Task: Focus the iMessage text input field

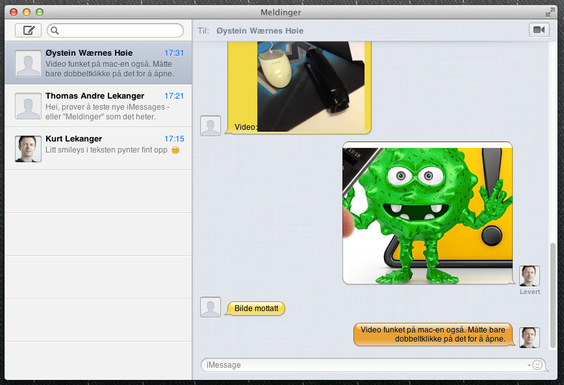Action: tap(363, 365)
